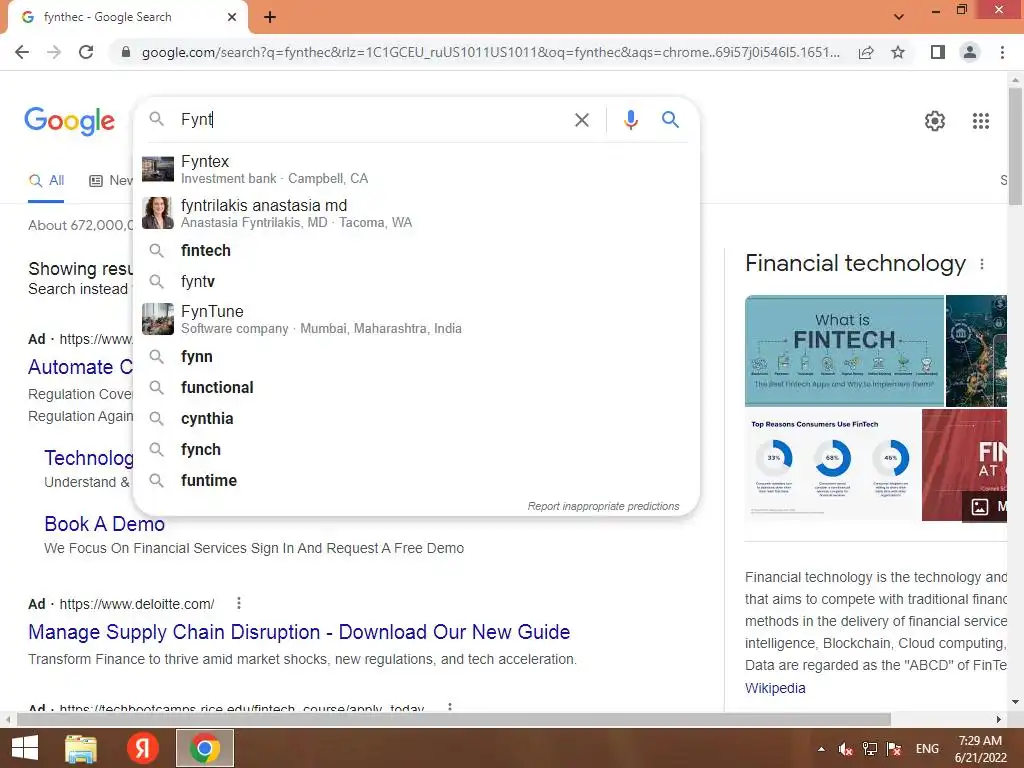Click the deloitte.com ad URL
The height and width of the screenshot is (768, 1024).
tap(136, 604)
